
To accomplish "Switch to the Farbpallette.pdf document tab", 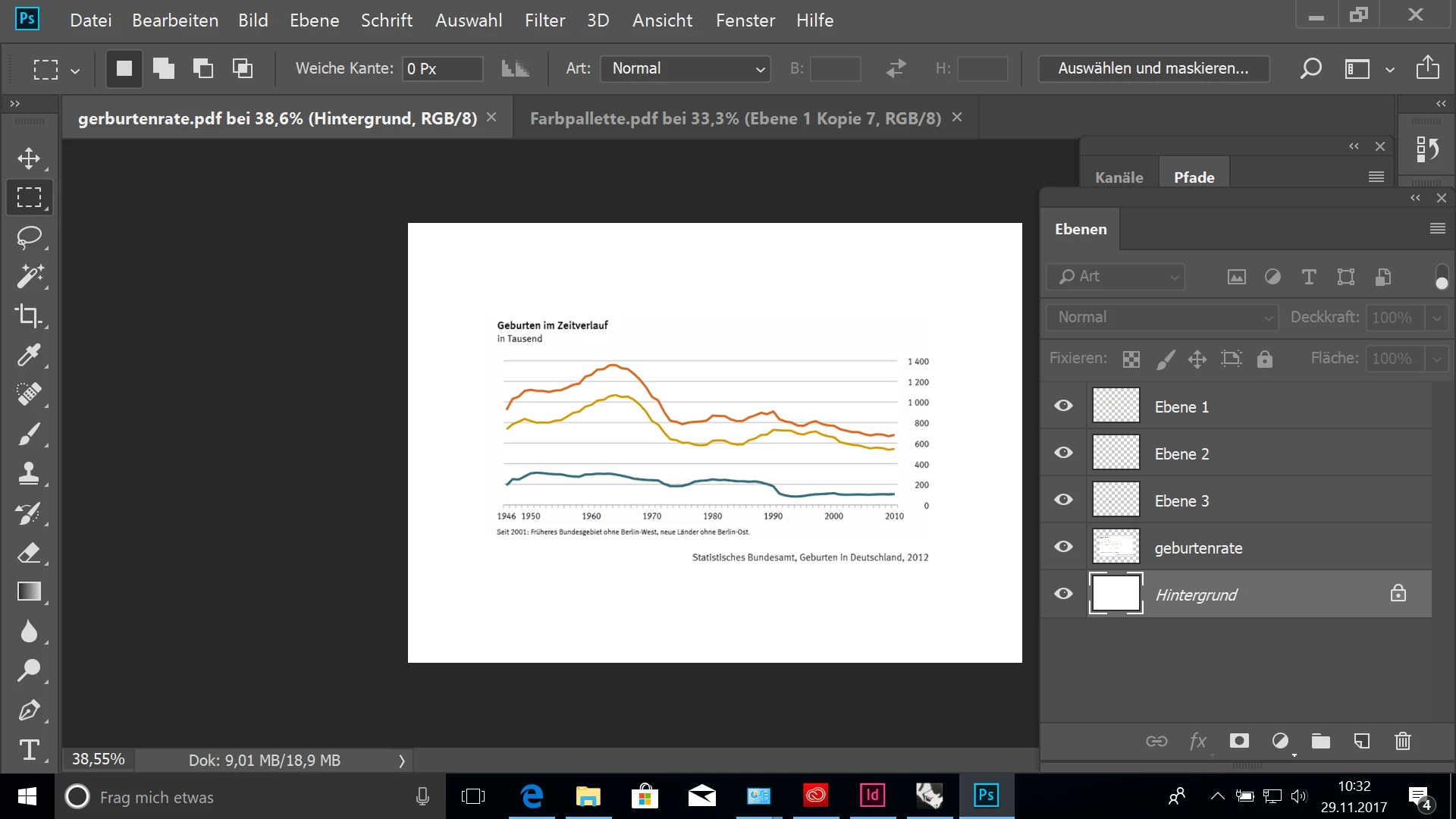I will pos(735,118).
